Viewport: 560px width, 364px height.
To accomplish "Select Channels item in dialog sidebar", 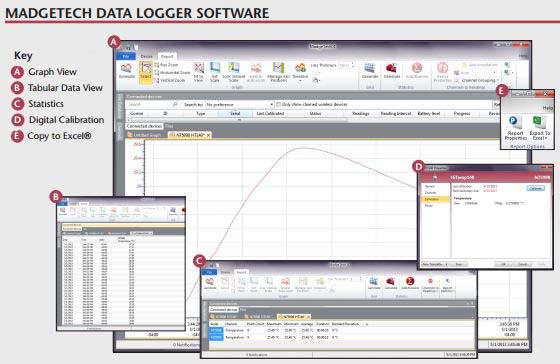I will pos(430,193).
